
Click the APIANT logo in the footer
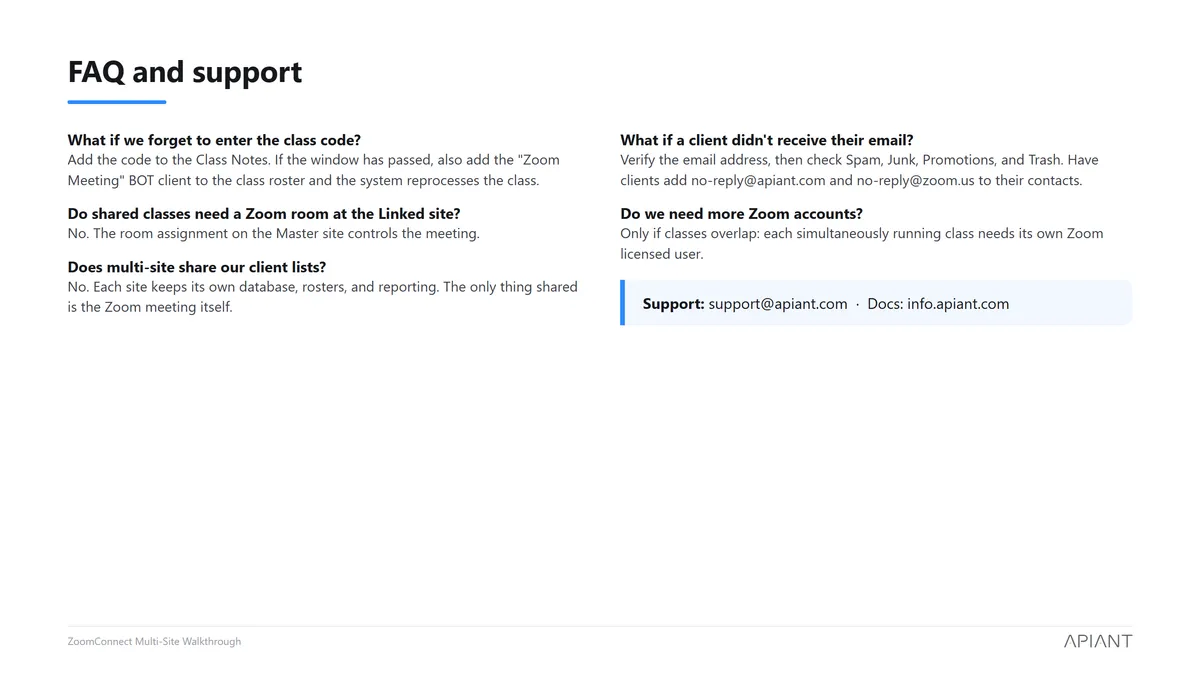click(1098, 641)
